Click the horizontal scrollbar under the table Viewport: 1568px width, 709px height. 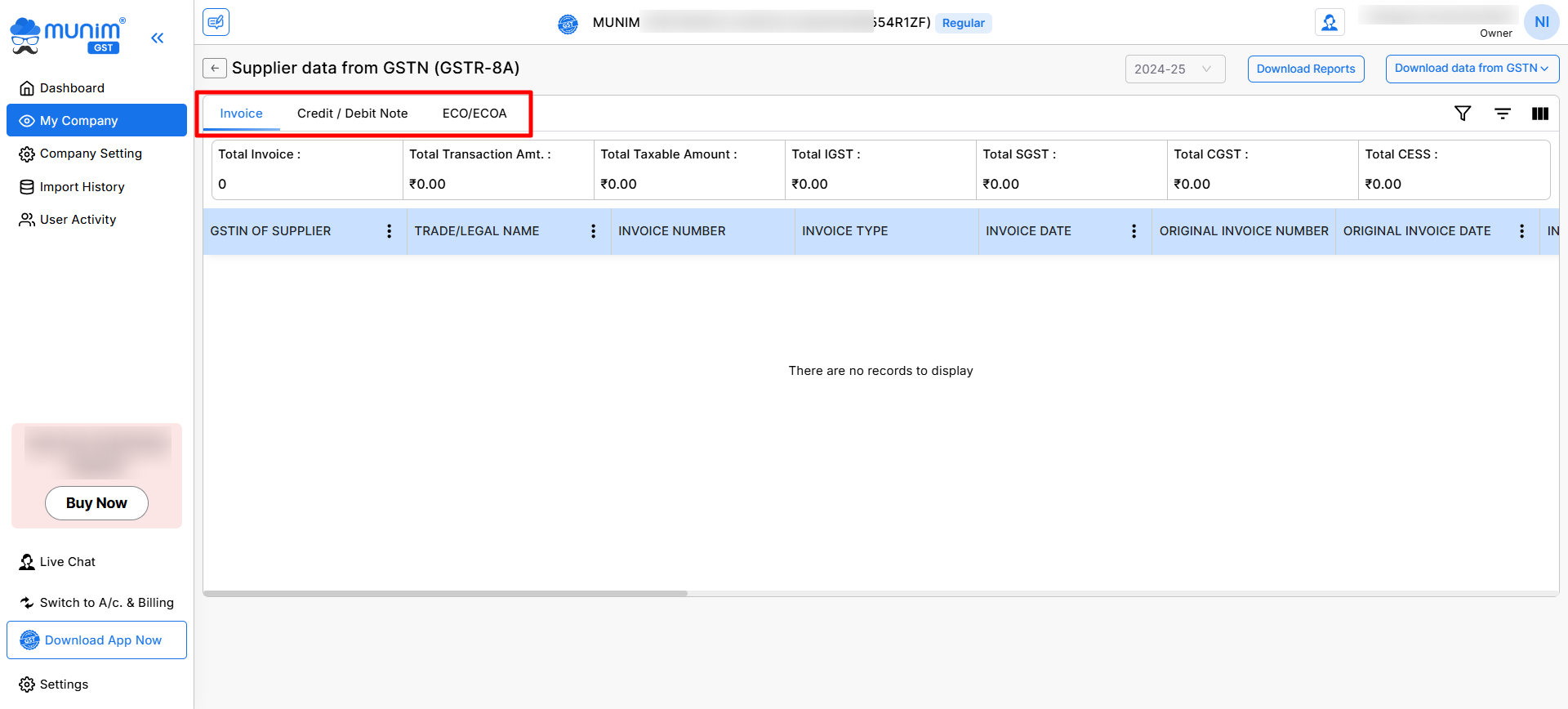[x=445, y=594]
